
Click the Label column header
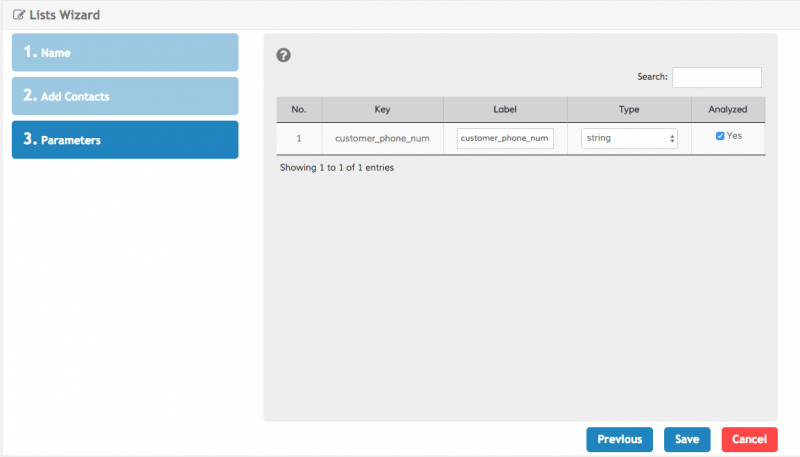pos(505,109)
